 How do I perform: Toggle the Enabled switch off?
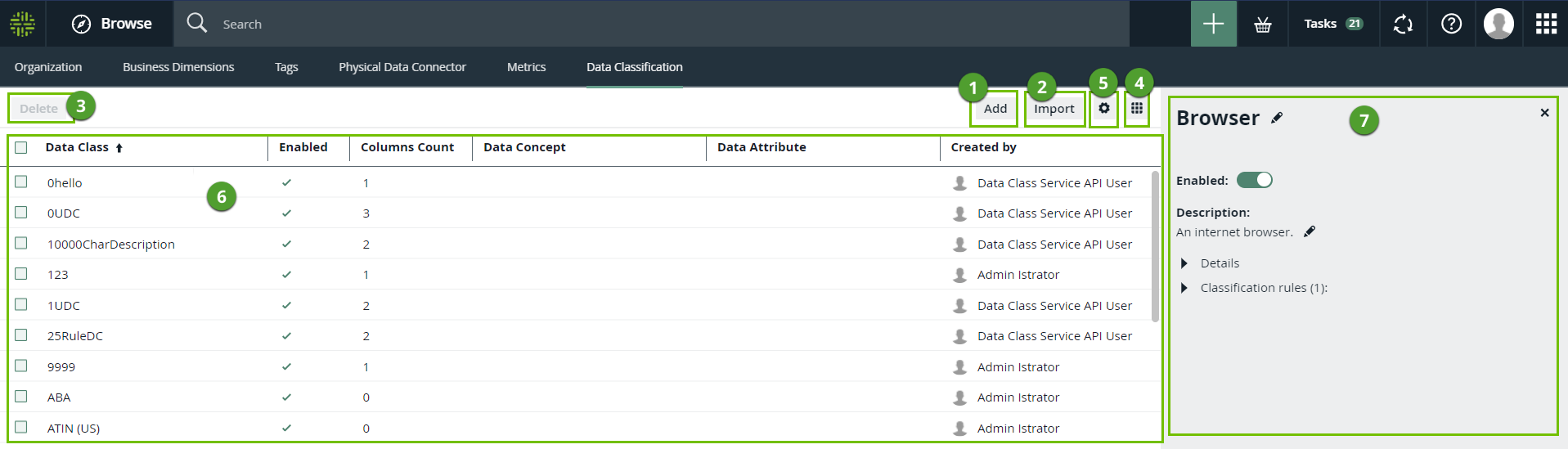[1254, 181]
